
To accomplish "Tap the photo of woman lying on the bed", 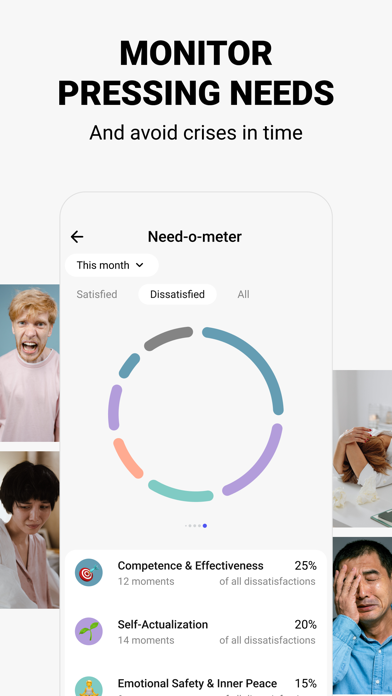I will [362, 449].
